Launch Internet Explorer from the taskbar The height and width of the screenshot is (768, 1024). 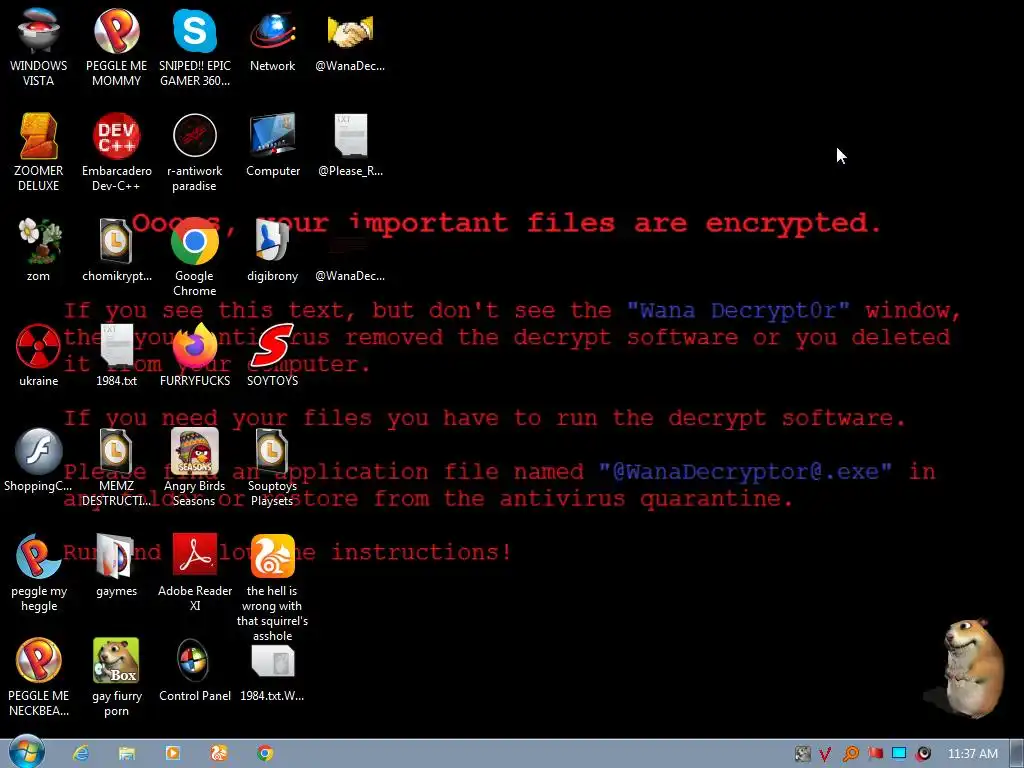point(81,753)
